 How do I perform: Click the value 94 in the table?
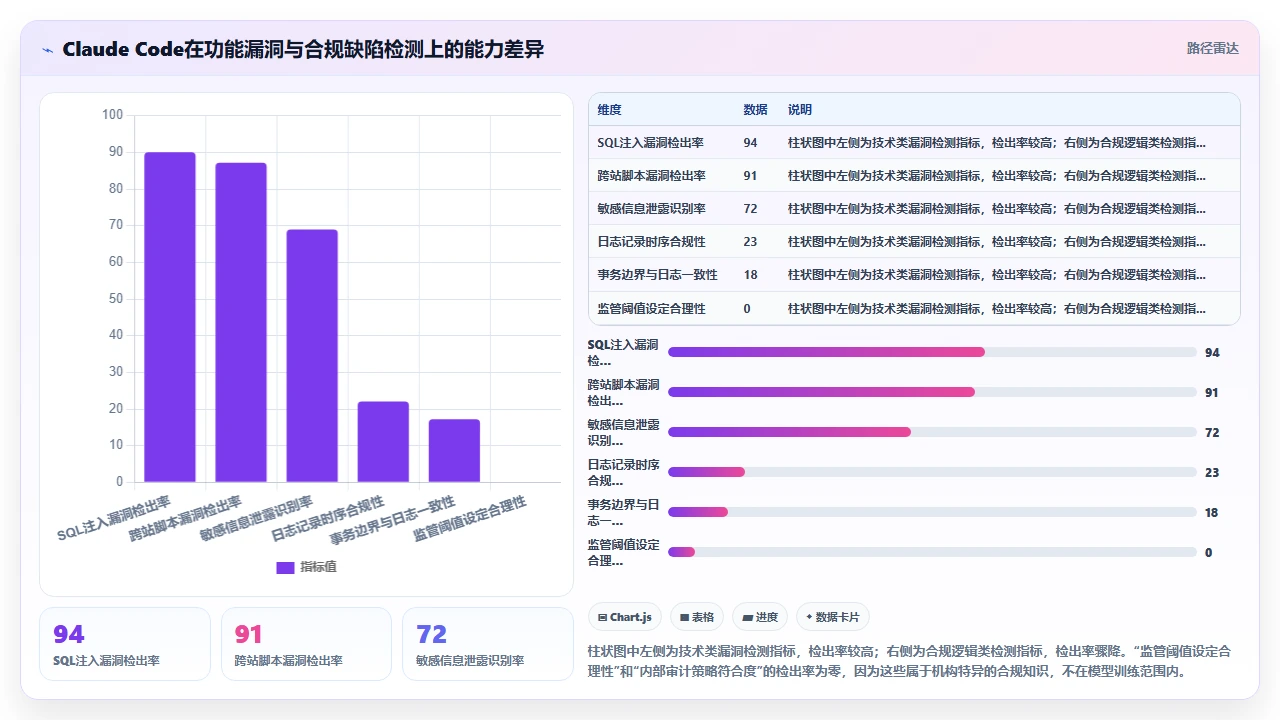point(750,143)
